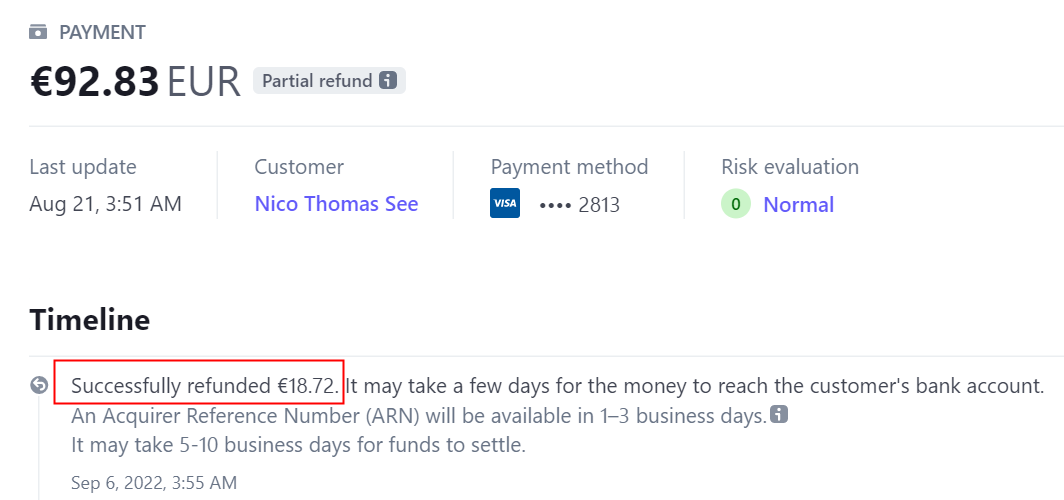Click the payment icon beside the PAYMENT label
The width and height of the screenshot is (1064, 500).
38,32
